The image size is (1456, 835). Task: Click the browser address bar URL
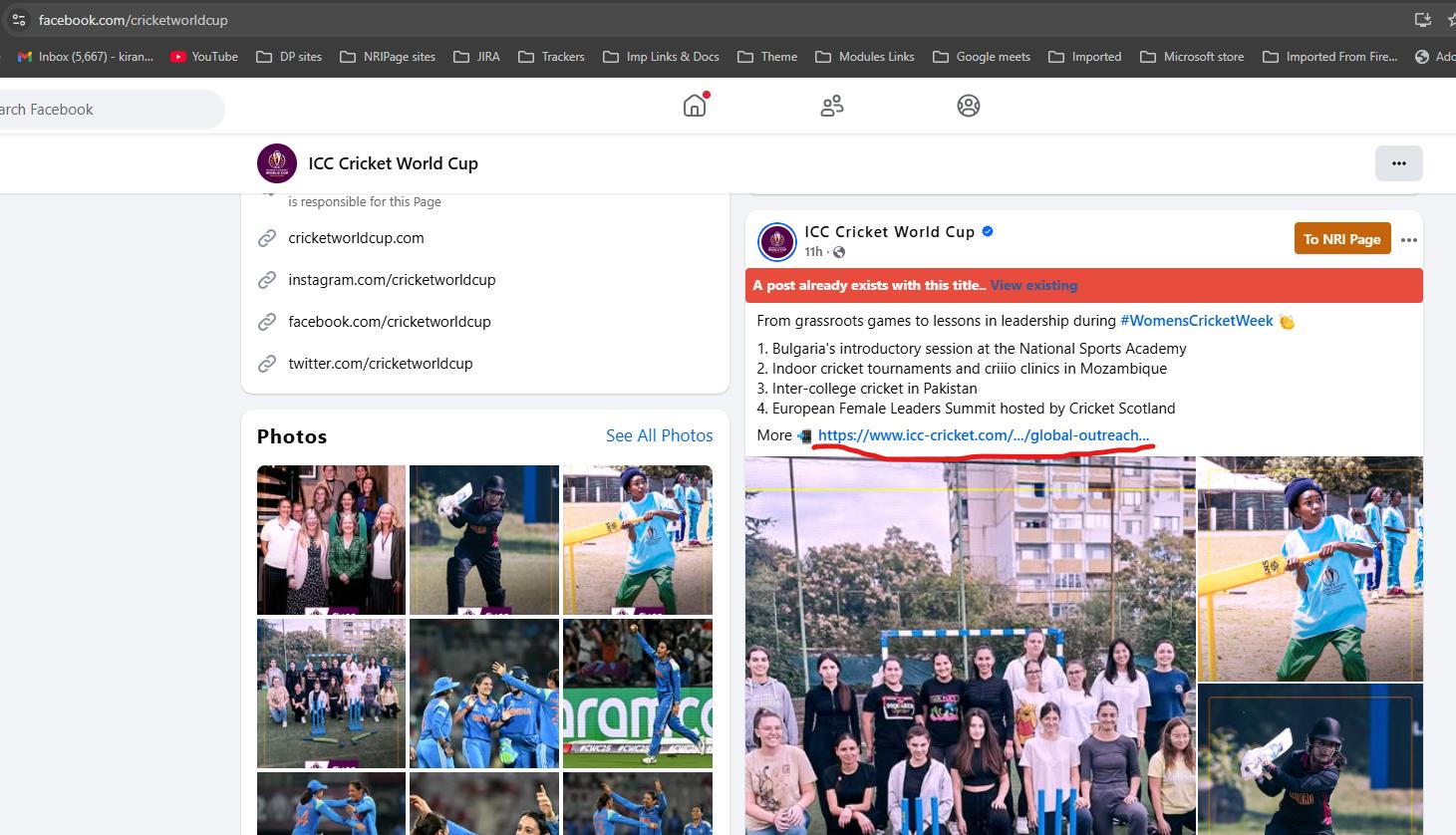coord(133,20)
